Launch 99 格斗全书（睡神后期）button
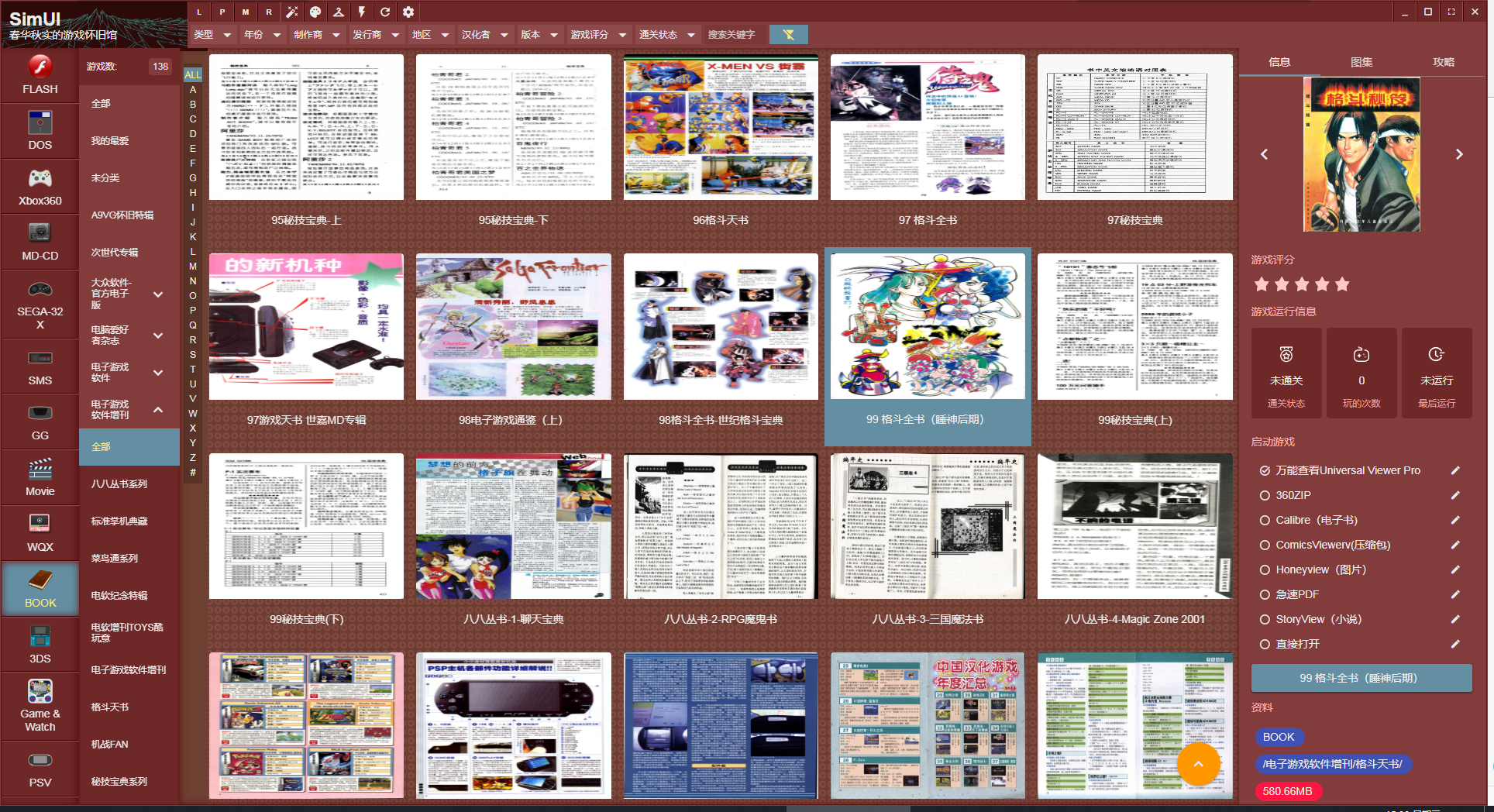Viewport: 1494px width, 812px height. point(1361,678)
